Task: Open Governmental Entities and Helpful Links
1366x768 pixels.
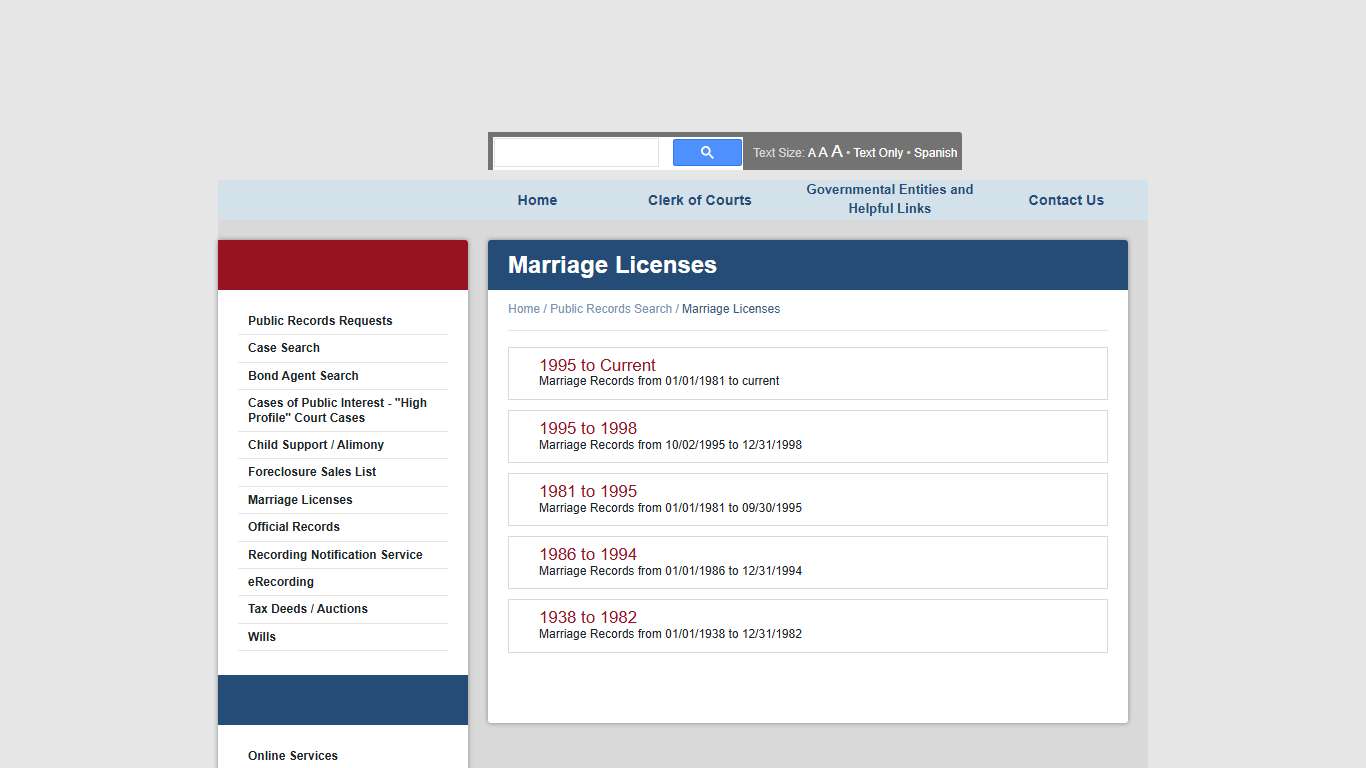Action: (x=889, y=199)
